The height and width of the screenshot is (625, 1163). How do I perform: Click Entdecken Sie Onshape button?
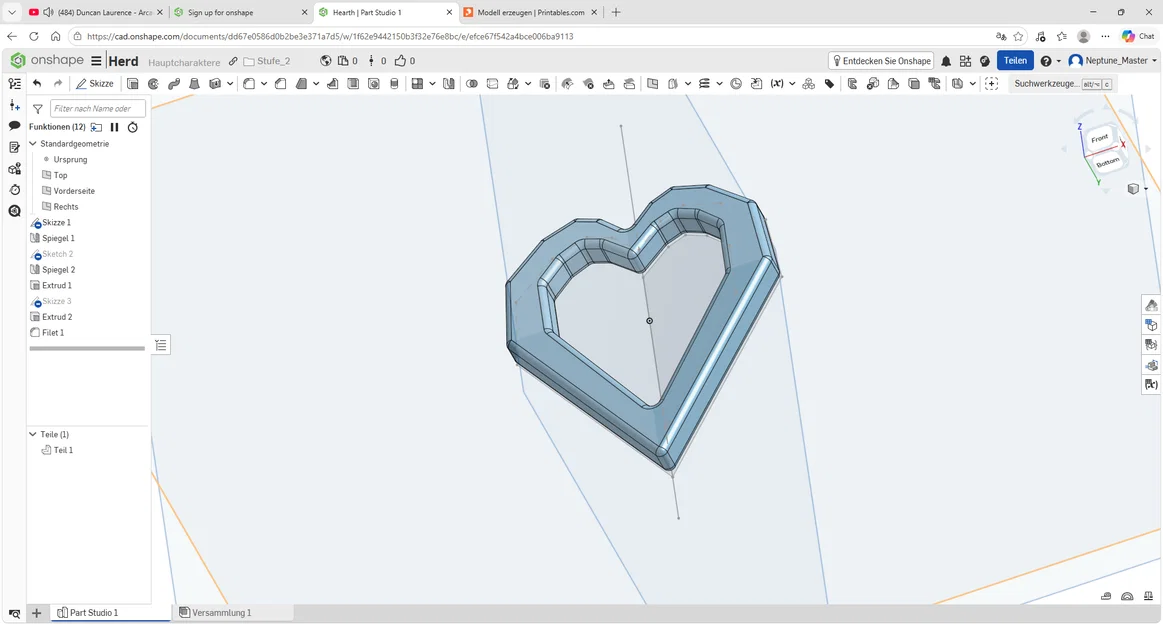coord(881,61)
